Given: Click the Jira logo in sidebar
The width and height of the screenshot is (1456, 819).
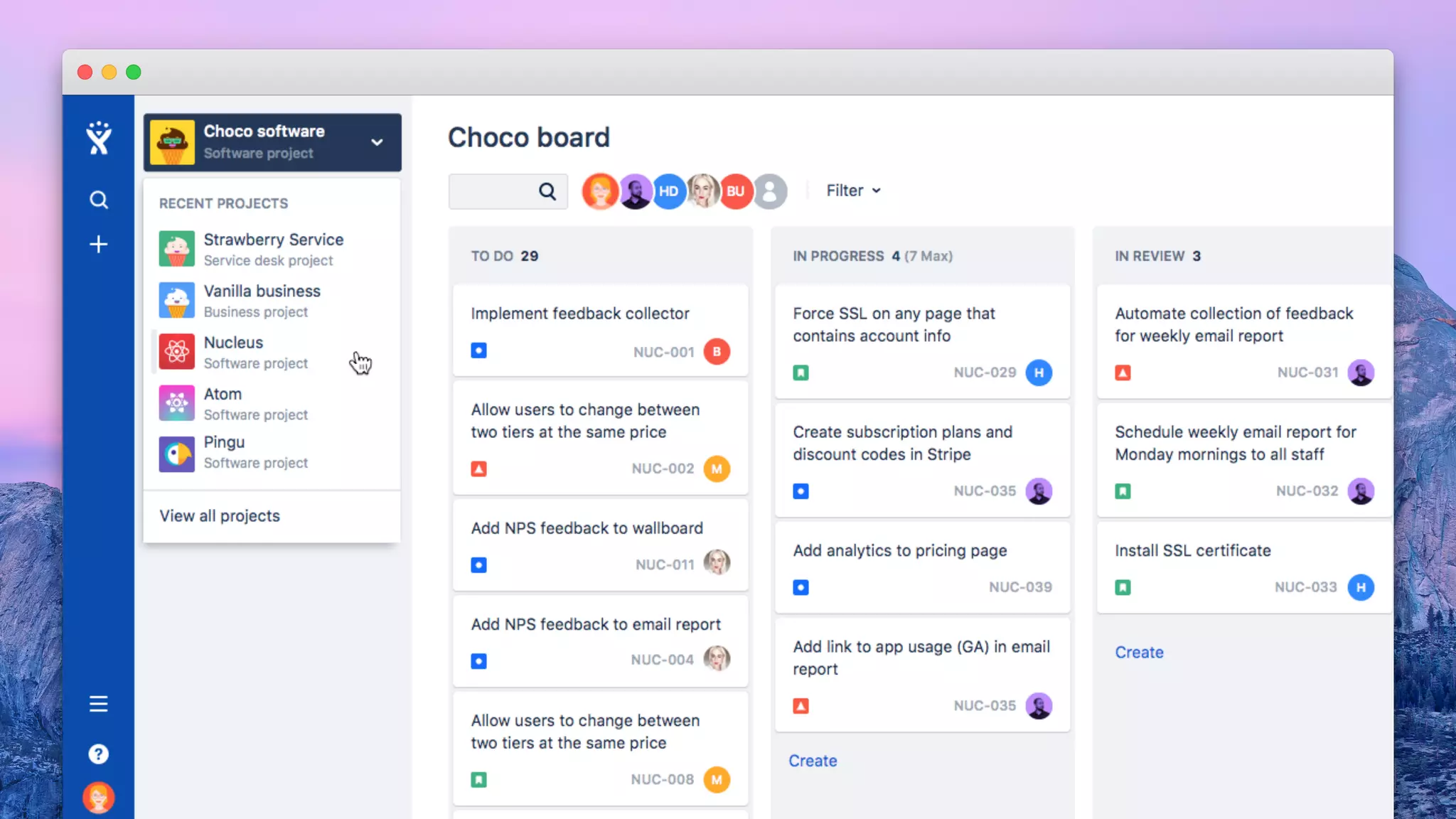Looking at the screenshot, I should [x=99, y=138].
